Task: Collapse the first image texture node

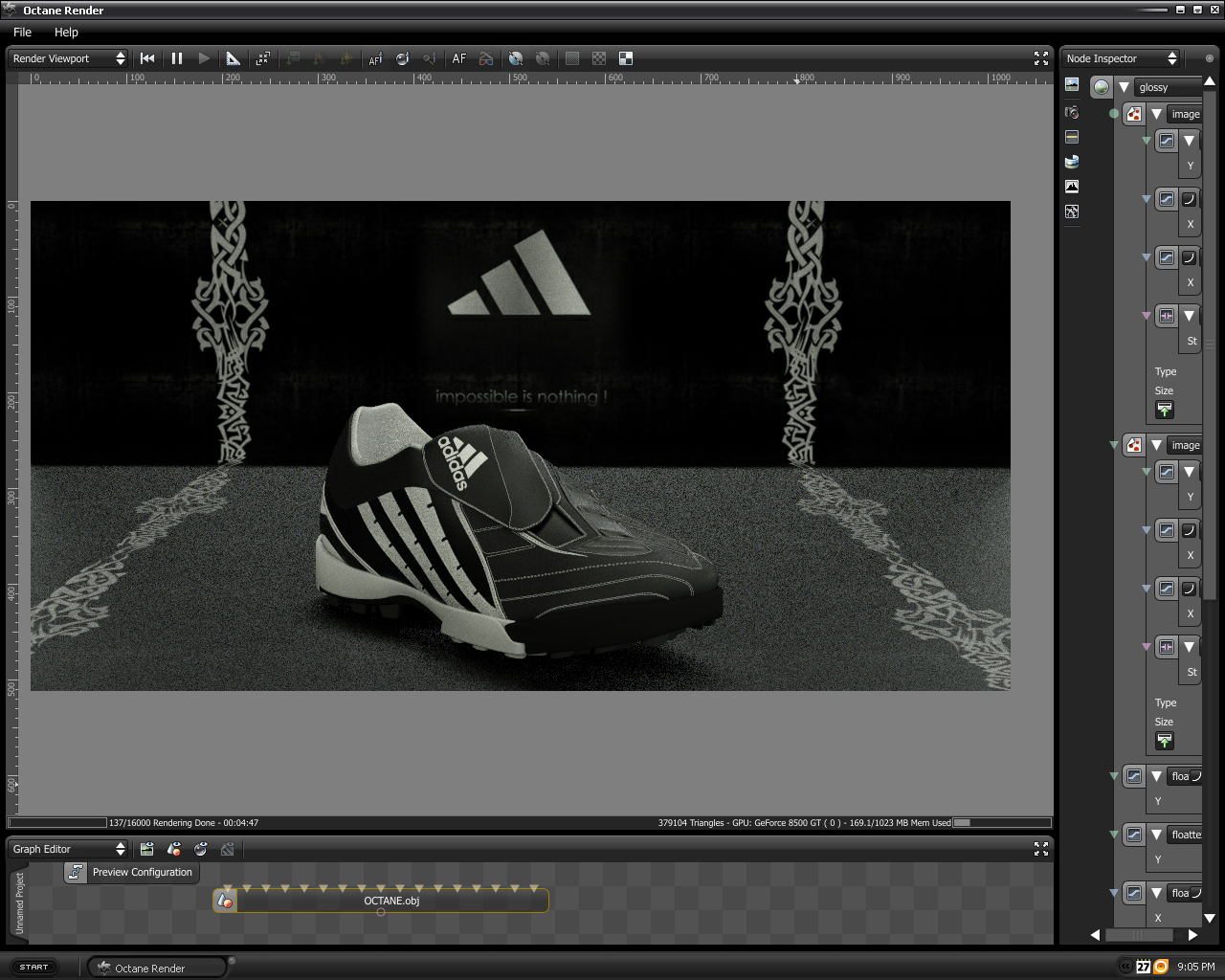Action: [1156, 114]
